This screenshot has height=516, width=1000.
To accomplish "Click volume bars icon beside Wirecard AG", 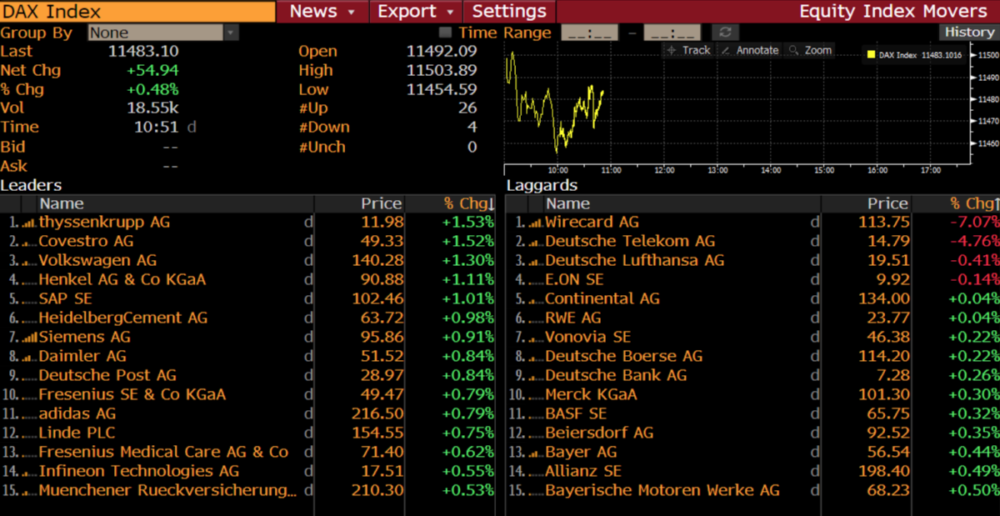I will click(x=536, y=223).
